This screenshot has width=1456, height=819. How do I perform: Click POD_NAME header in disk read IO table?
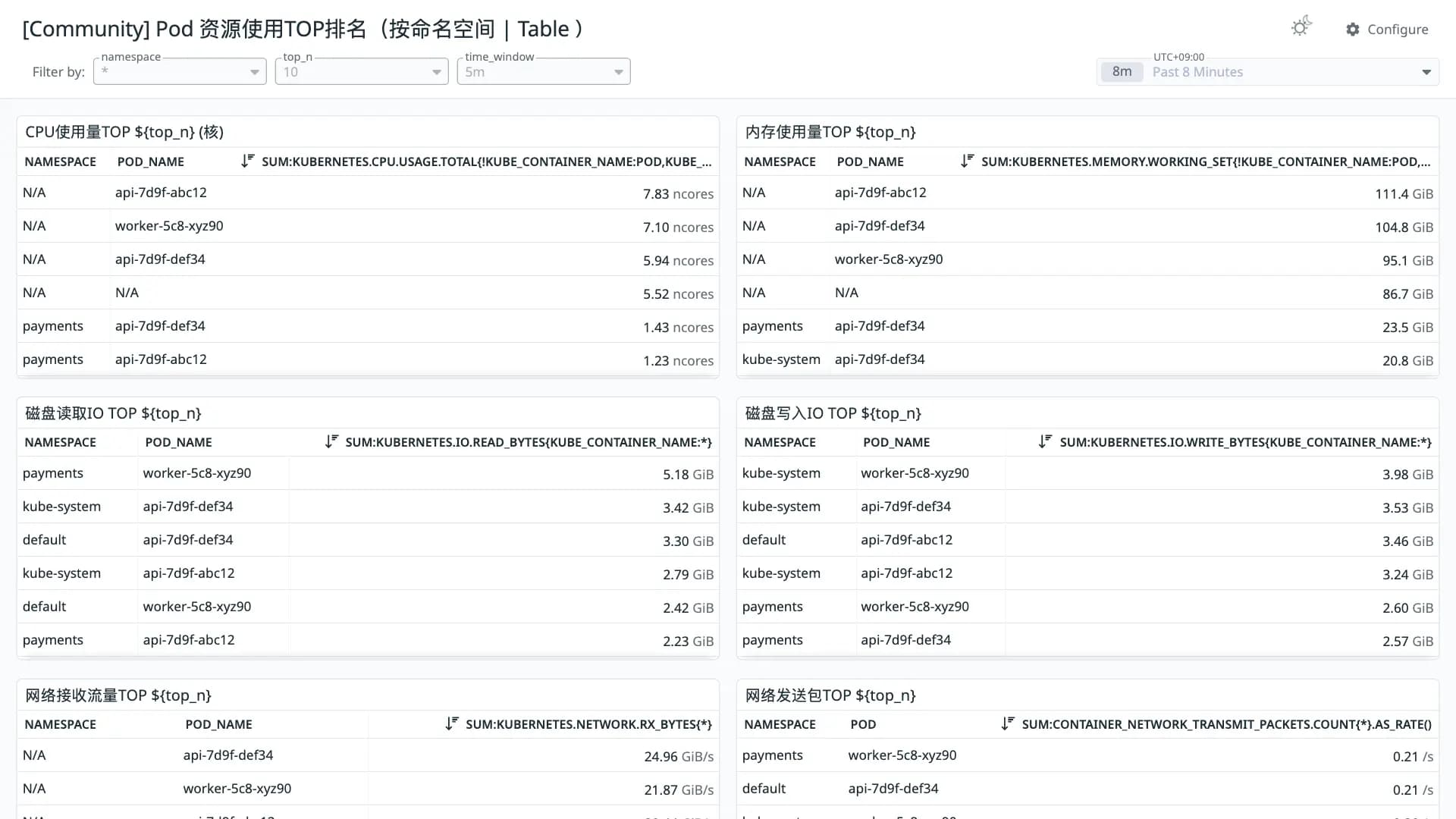click(x=179, y=443)
